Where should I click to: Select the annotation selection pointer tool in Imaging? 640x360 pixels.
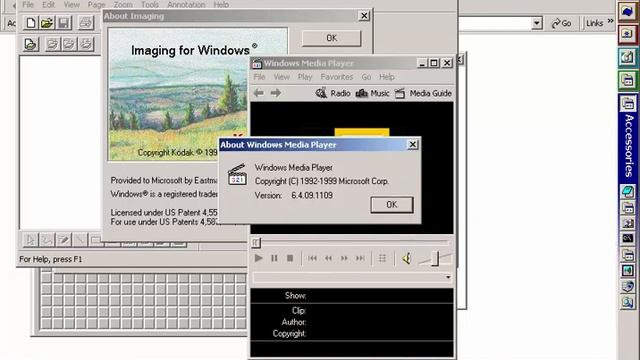pos(30,240)
